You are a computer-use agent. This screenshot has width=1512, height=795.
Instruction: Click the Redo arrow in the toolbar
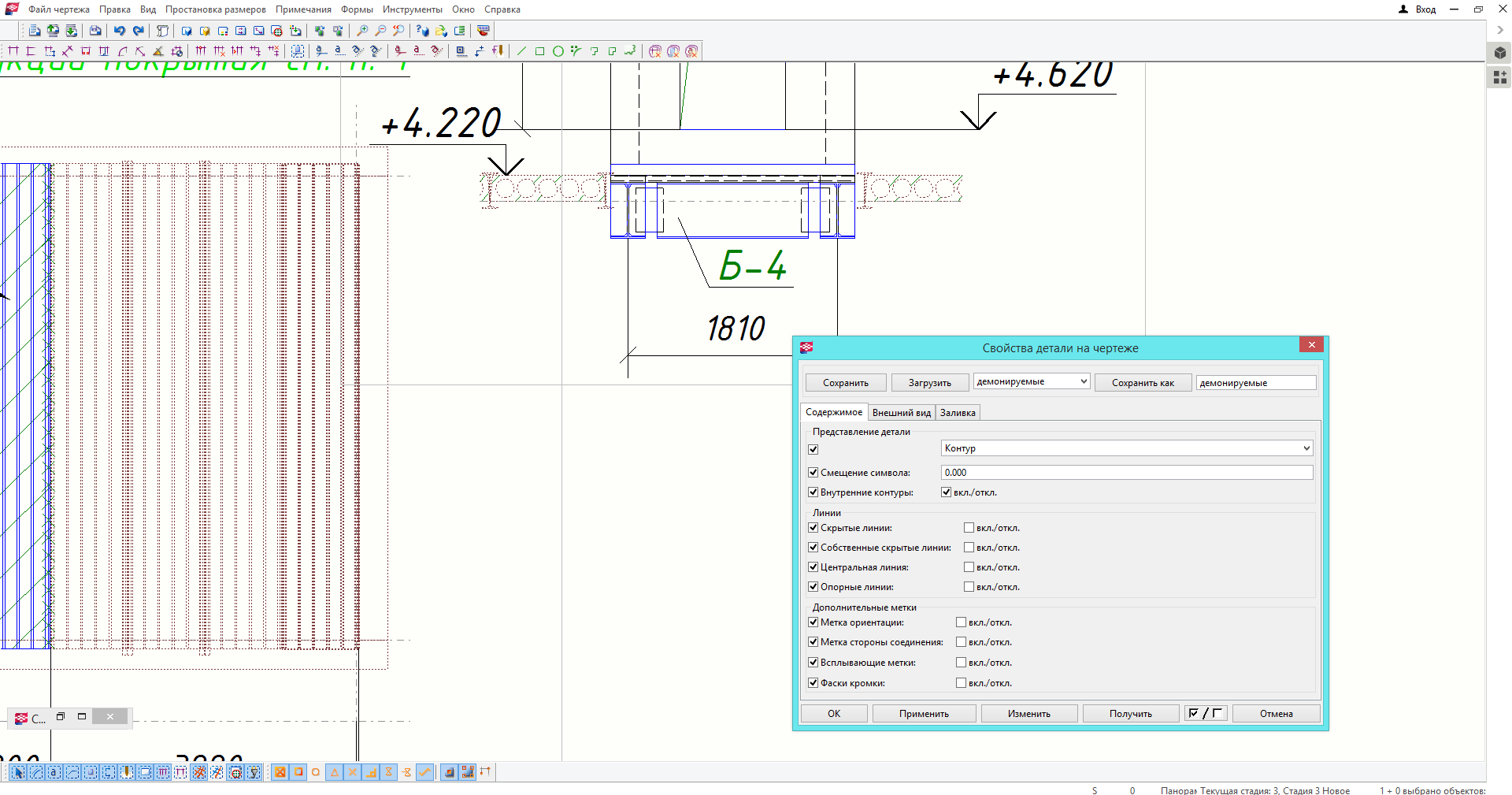pyautogui.click(x=139, y=31)
